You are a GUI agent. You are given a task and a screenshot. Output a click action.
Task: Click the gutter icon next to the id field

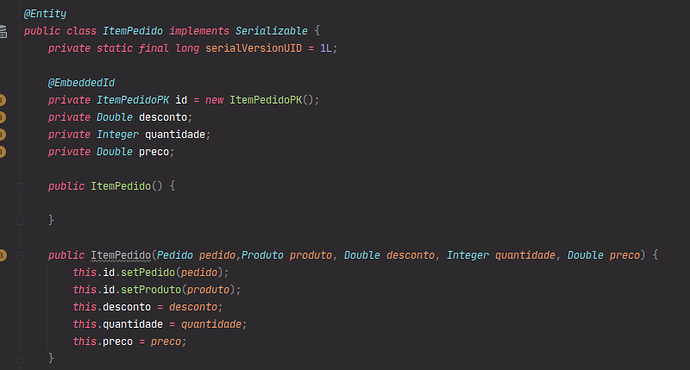(2, 100)
